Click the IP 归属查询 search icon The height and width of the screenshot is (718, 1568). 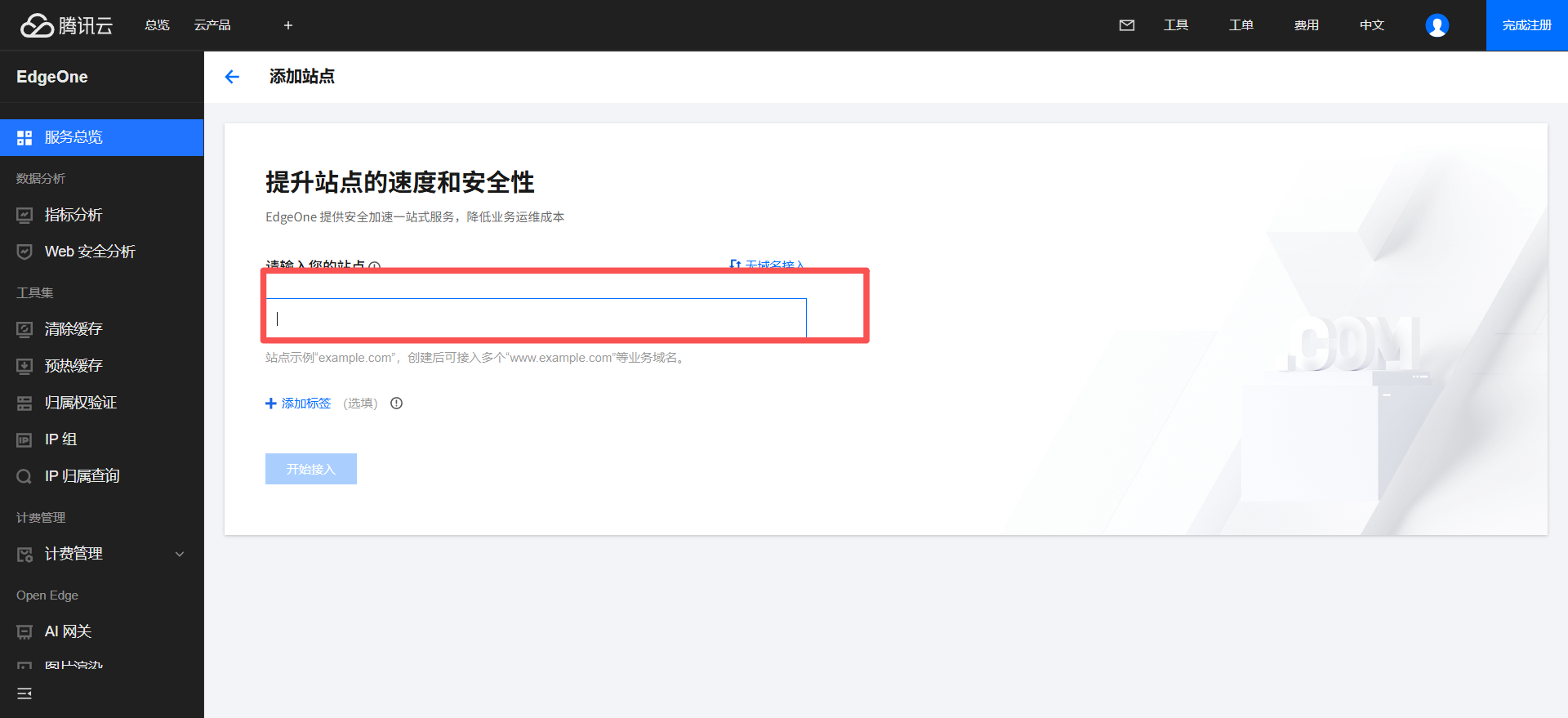point(24,476)
